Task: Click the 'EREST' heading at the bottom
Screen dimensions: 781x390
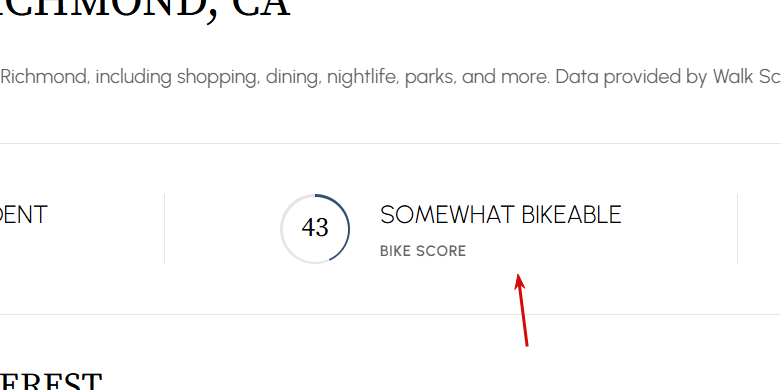Action: click(51, 383)
